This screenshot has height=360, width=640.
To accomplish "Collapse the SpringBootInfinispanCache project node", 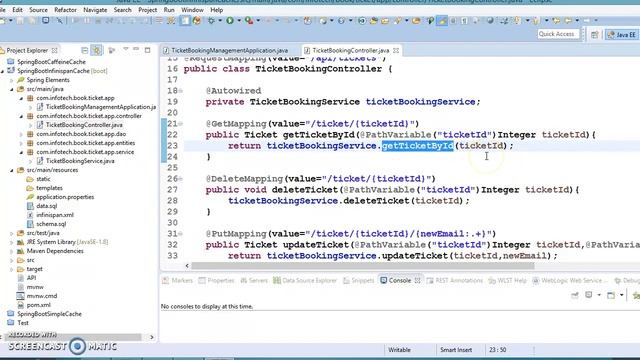I will click(3, 71).
